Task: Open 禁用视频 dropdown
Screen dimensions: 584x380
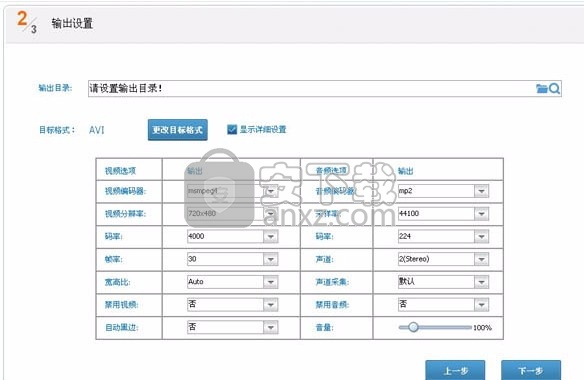Action: [x=271, y=305]
